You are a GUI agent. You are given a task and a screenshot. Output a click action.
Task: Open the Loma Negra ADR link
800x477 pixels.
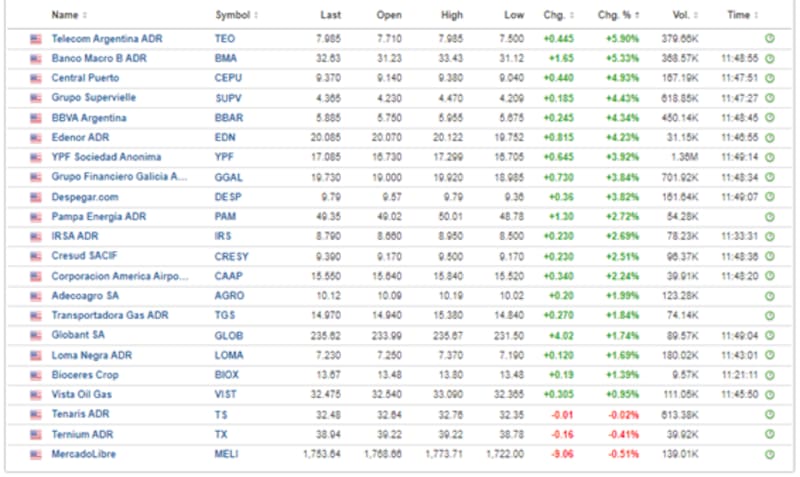[93, 355]
